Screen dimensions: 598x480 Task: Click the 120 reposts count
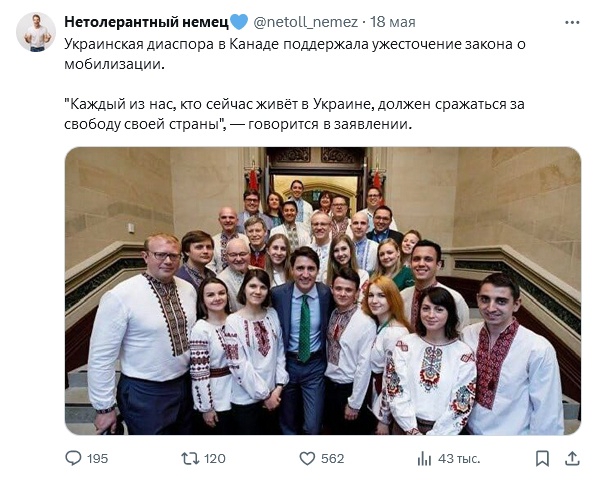point(215,458)
